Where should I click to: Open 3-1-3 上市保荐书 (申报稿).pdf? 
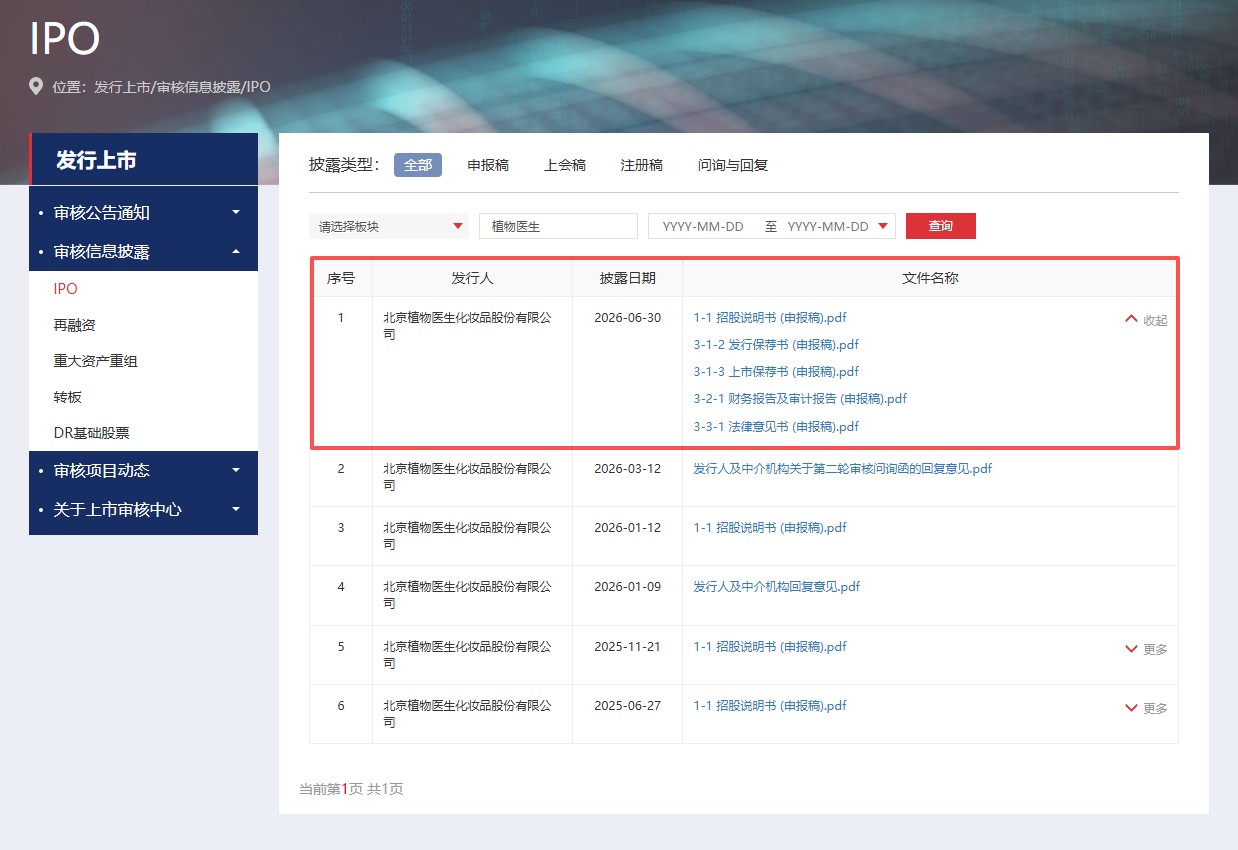(776, 372)
